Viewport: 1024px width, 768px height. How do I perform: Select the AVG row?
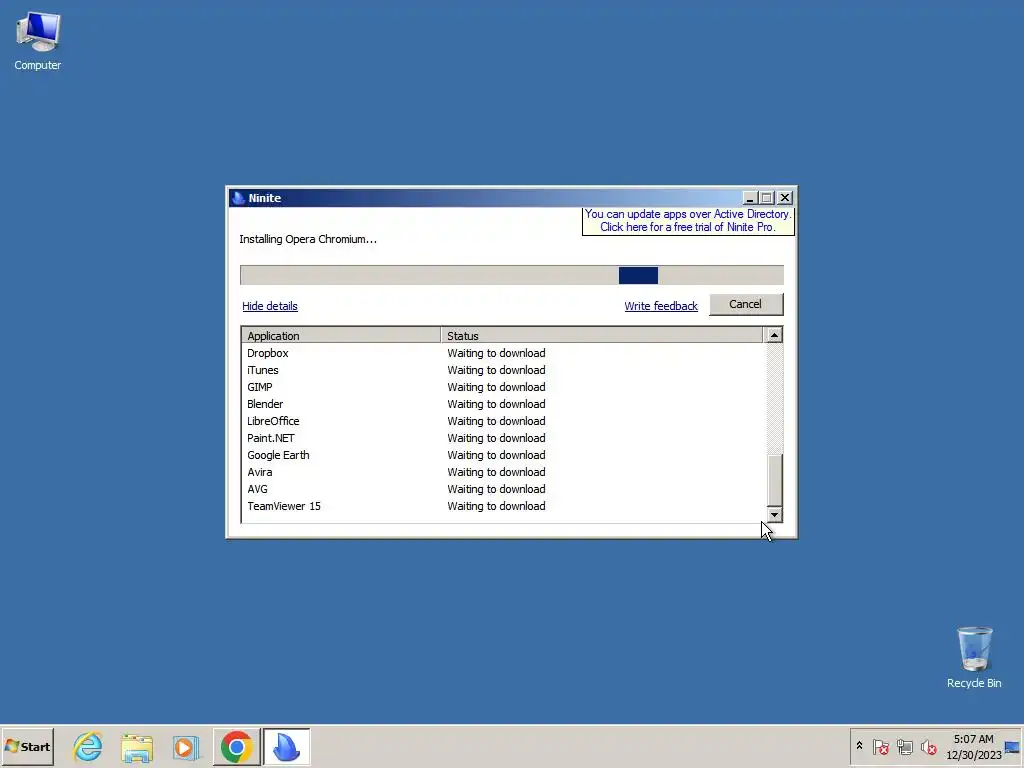point(503,488)
